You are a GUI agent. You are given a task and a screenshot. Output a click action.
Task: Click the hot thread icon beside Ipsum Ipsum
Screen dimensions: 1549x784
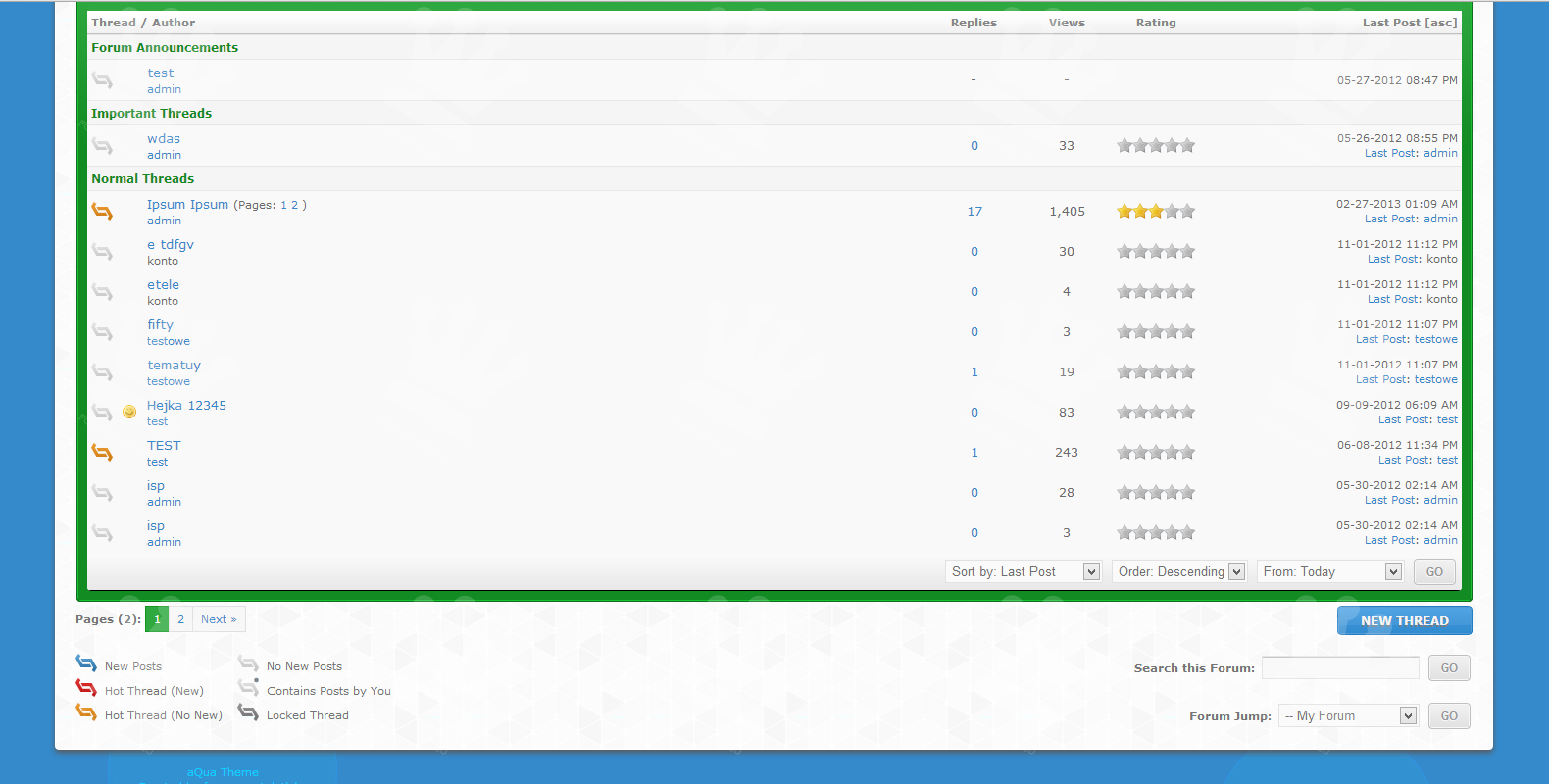point(102,212)
